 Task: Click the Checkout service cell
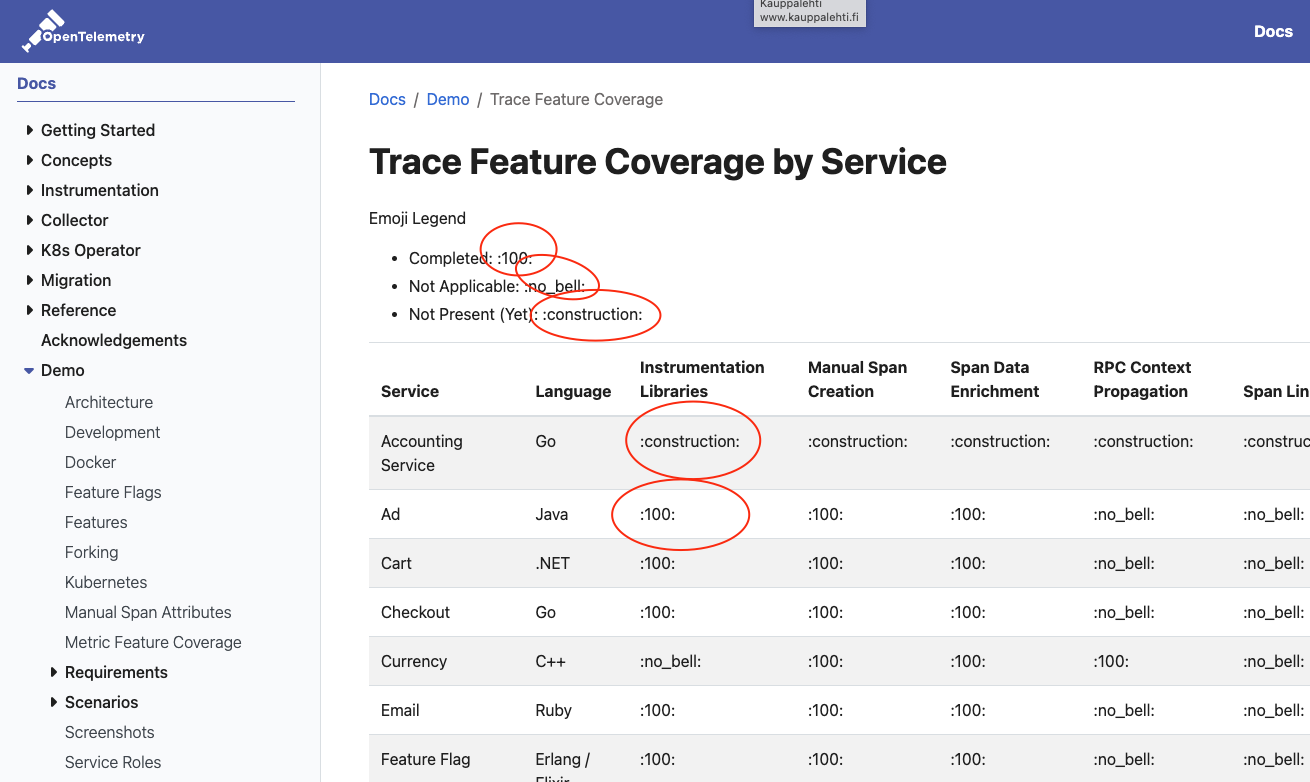coord(416,612)
